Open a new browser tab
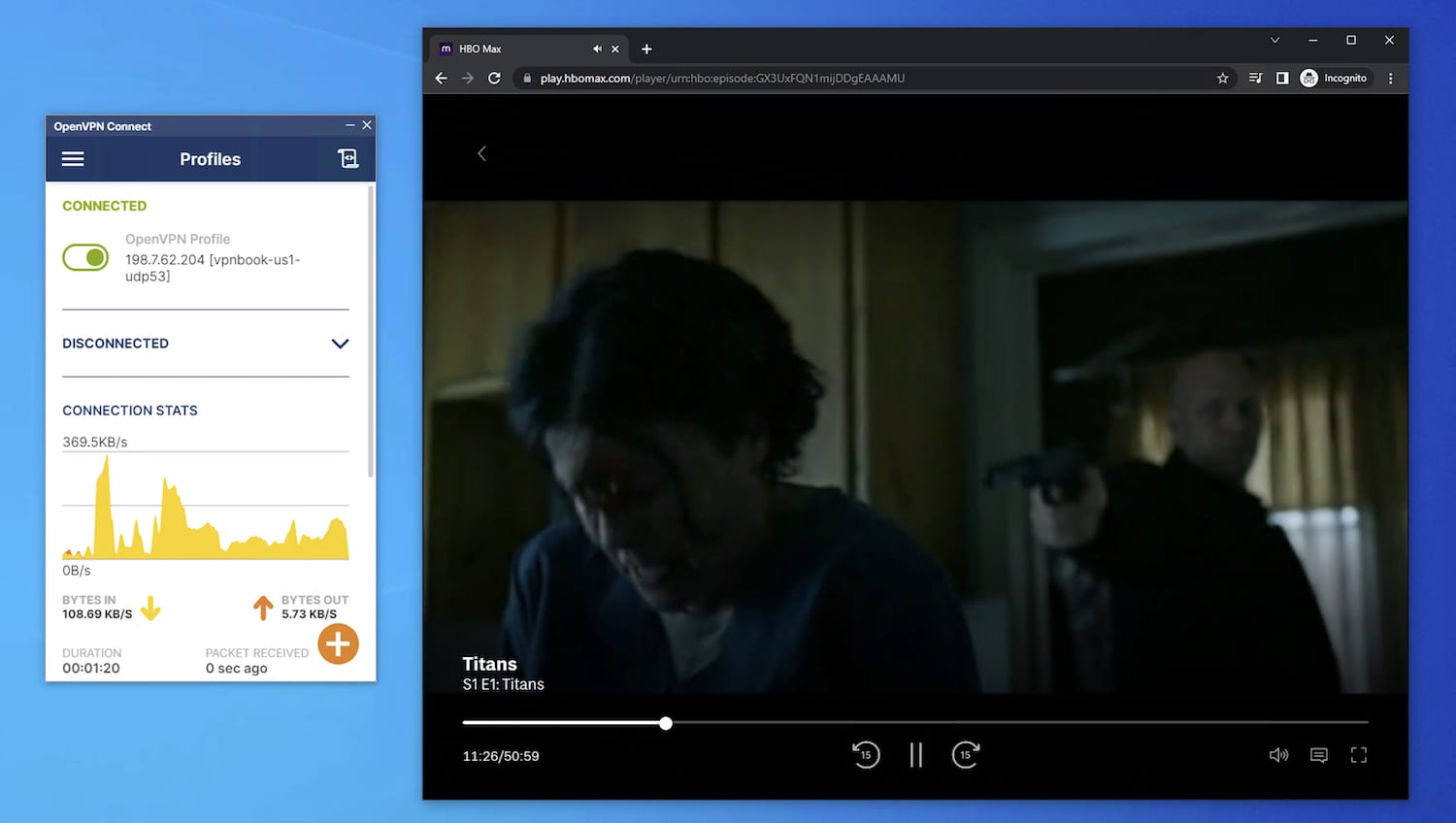1456x823 pixels. [x=646, y=49]
